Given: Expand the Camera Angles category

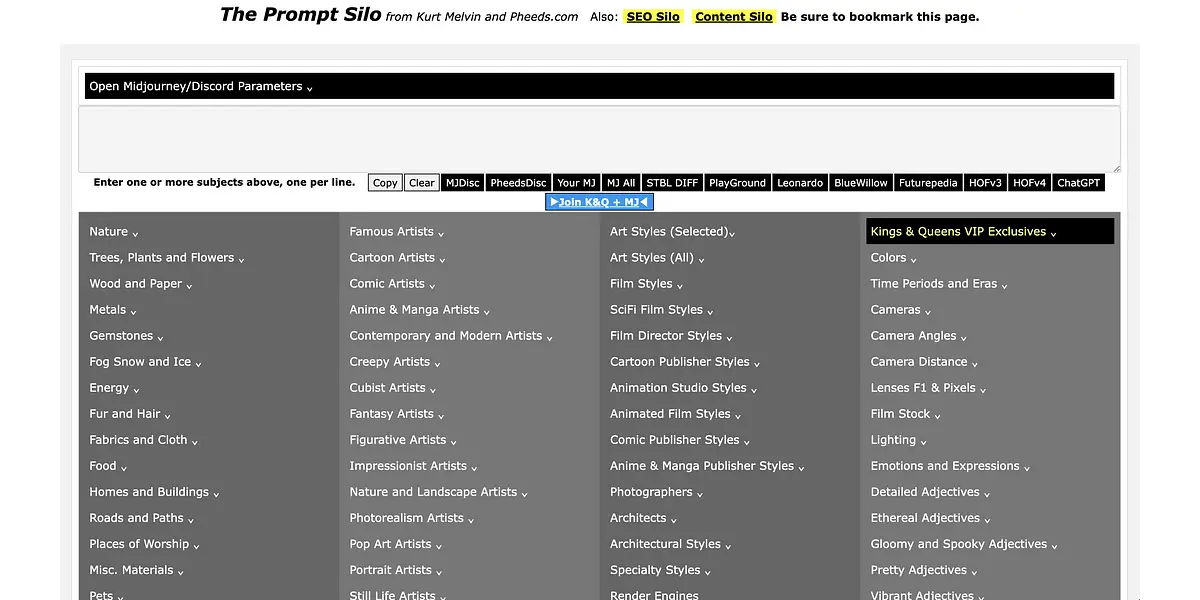Looking at the screenshot, I should 918,336.
